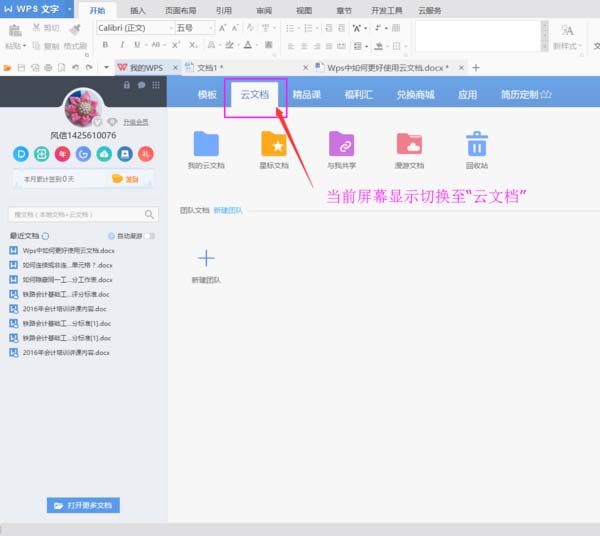
Task: Close the 我的WPS tab
Action: click(175, 68)
